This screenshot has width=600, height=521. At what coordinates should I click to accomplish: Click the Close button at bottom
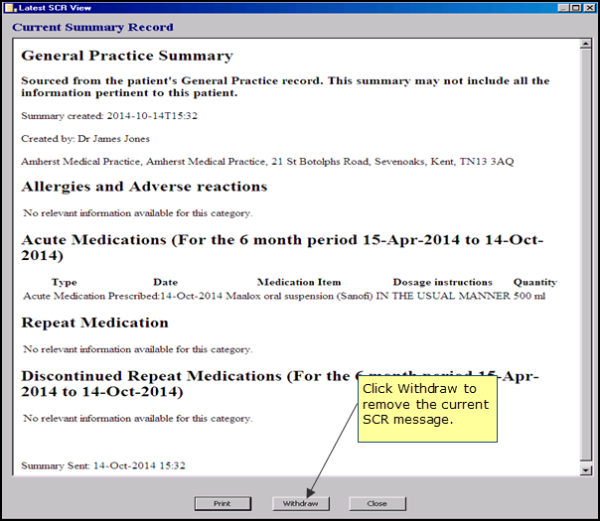tap(377, 503)
